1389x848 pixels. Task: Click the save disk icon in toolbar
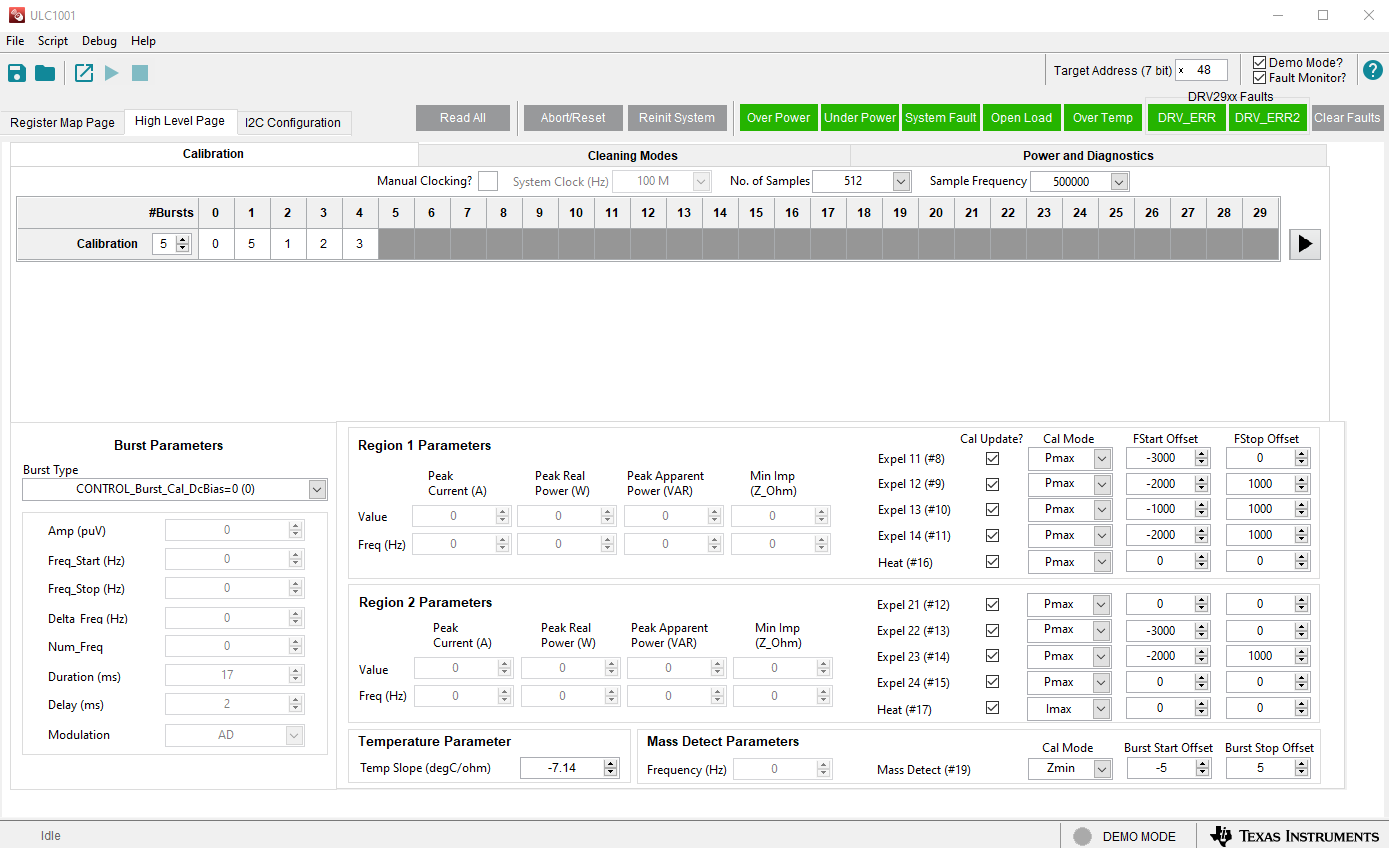(x=17, y=73)
